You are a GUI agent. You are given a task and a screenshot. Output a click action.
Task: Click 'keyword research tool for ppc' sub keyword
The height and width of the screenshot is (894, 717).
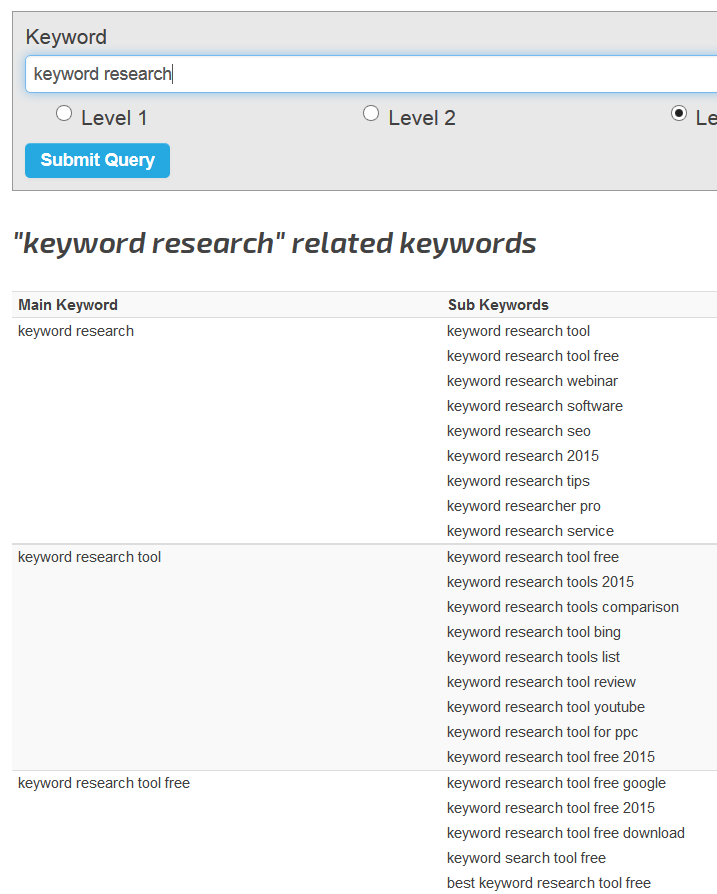click(542, 733)
